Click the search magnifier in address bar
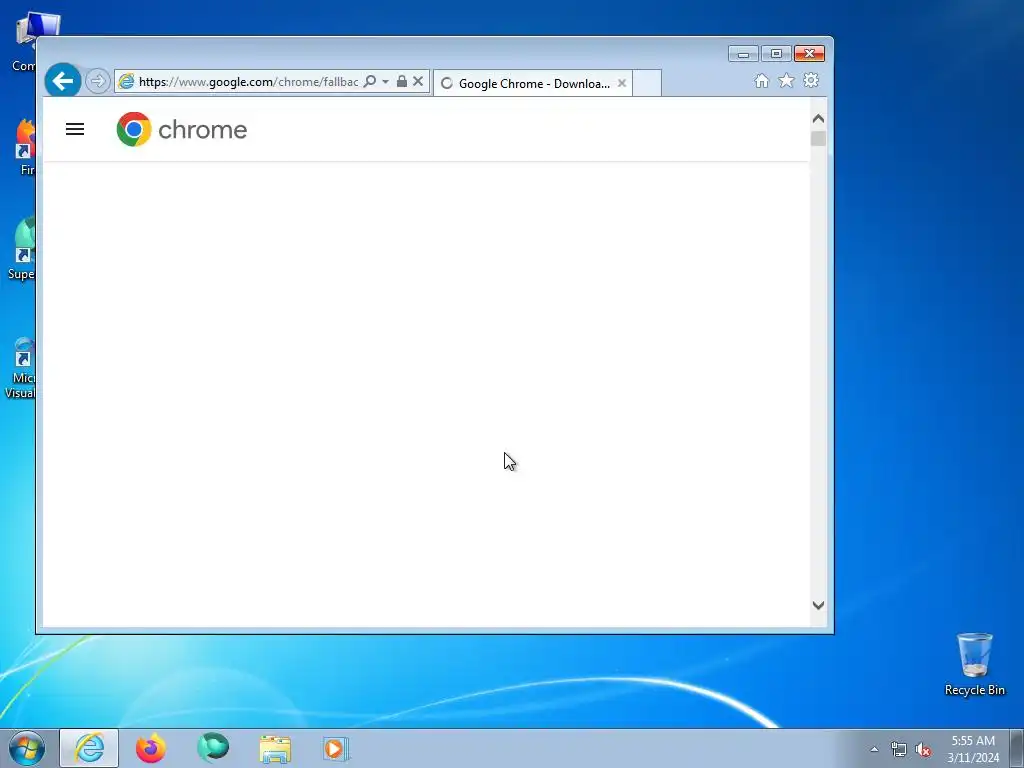Screen dimensions: 1024x768 tap(370, 82)
